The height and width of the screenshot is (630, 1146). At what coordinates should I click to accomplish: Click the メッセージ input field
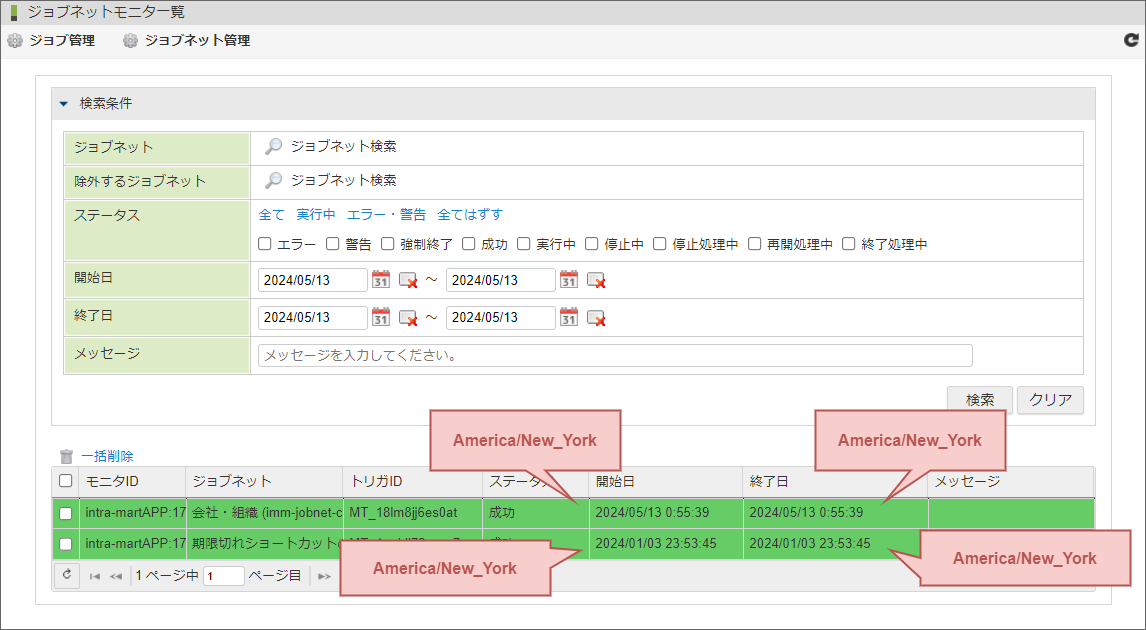[x=614, y=355]
